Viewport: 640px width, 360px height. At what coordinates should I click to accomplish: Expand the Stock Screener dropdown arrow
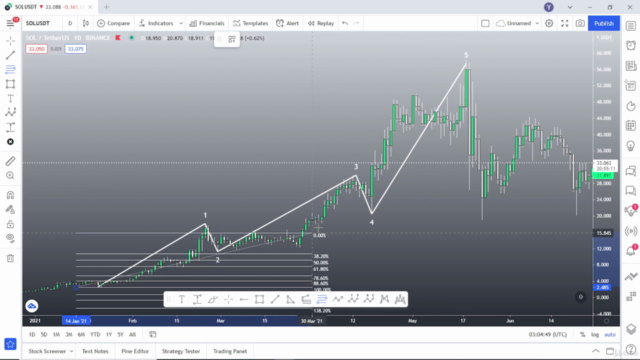pyautogui.click(x=71, y=351)
